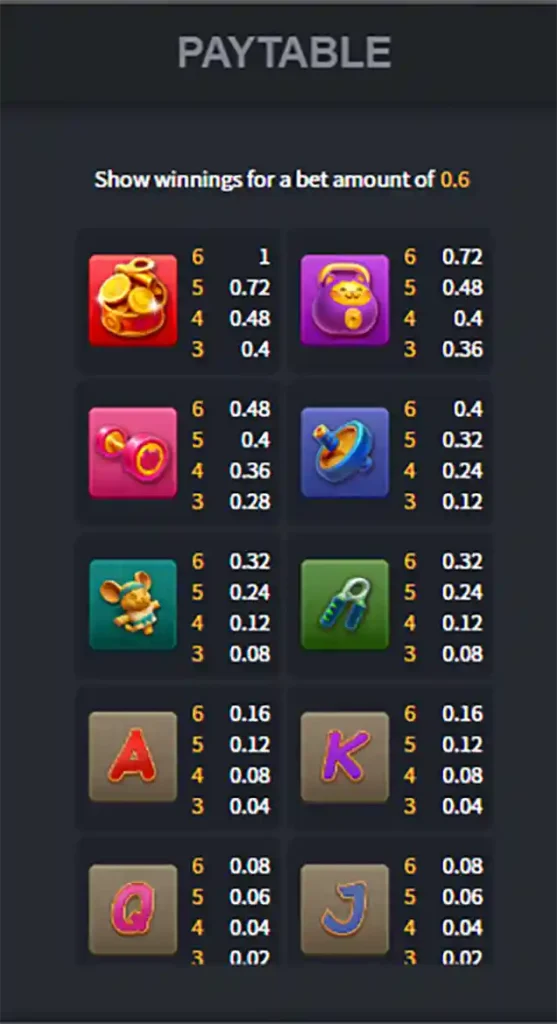Click the PAYTABLE header title
Screen dimensions: 557x1024
click(x=285, y=53)
